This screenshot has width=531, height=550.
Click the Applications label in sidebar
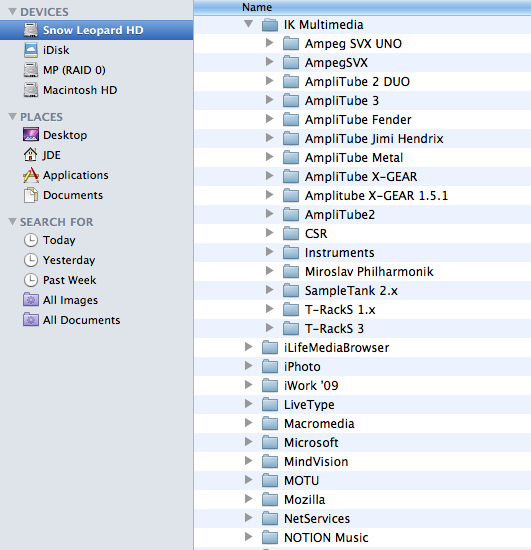click(x=76, y=175)
